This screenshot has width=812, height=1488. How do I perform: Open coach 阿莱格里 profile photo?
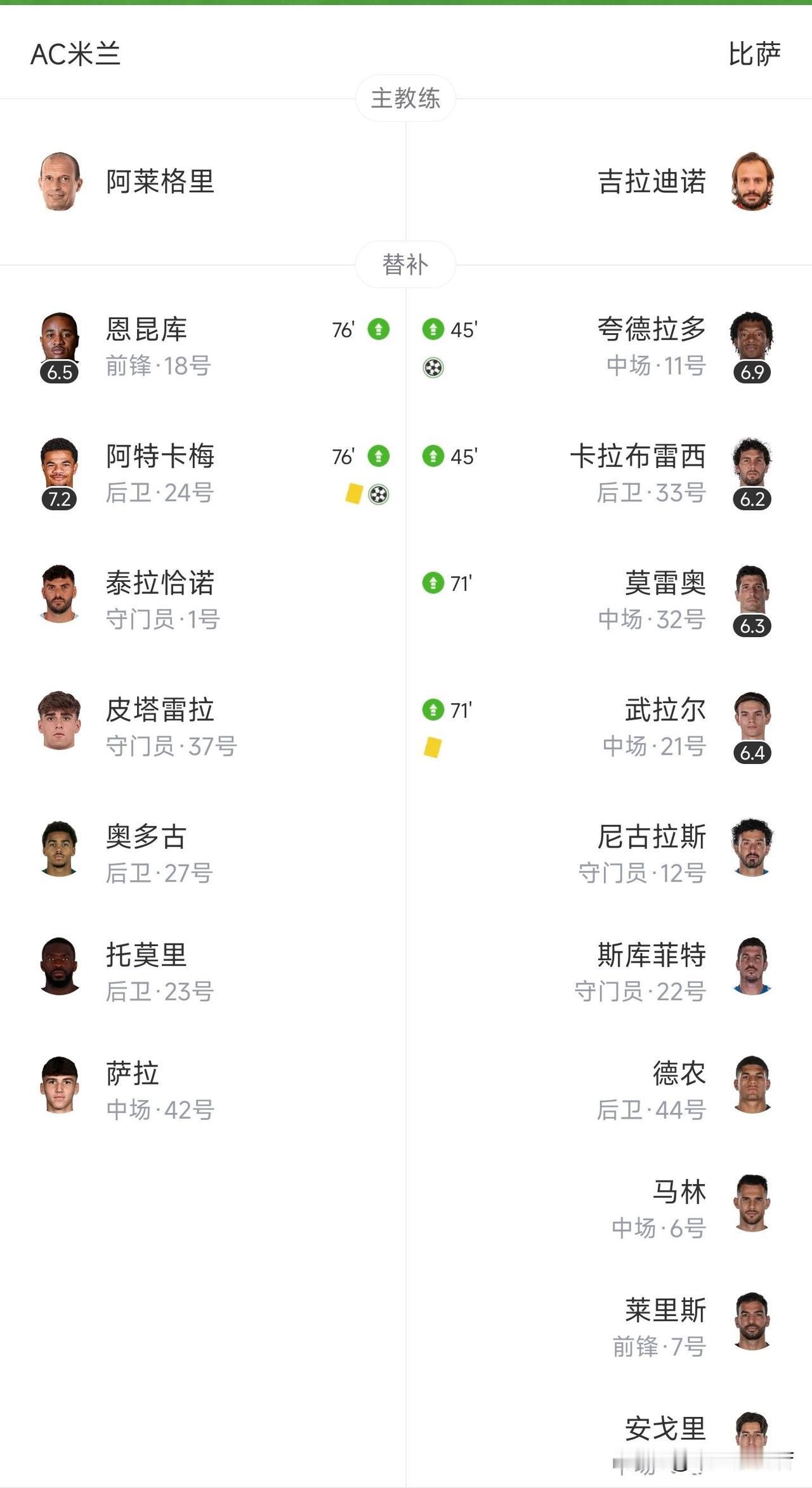(x=60, y=181)
